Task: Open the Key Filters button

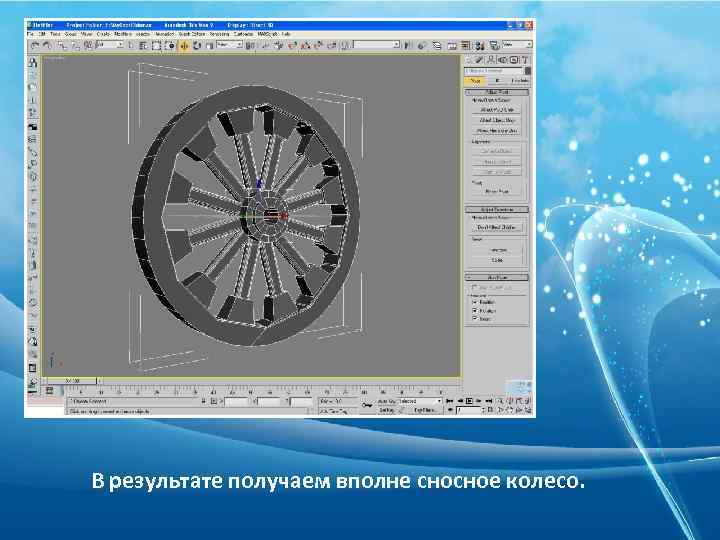Action: point(425,410)
